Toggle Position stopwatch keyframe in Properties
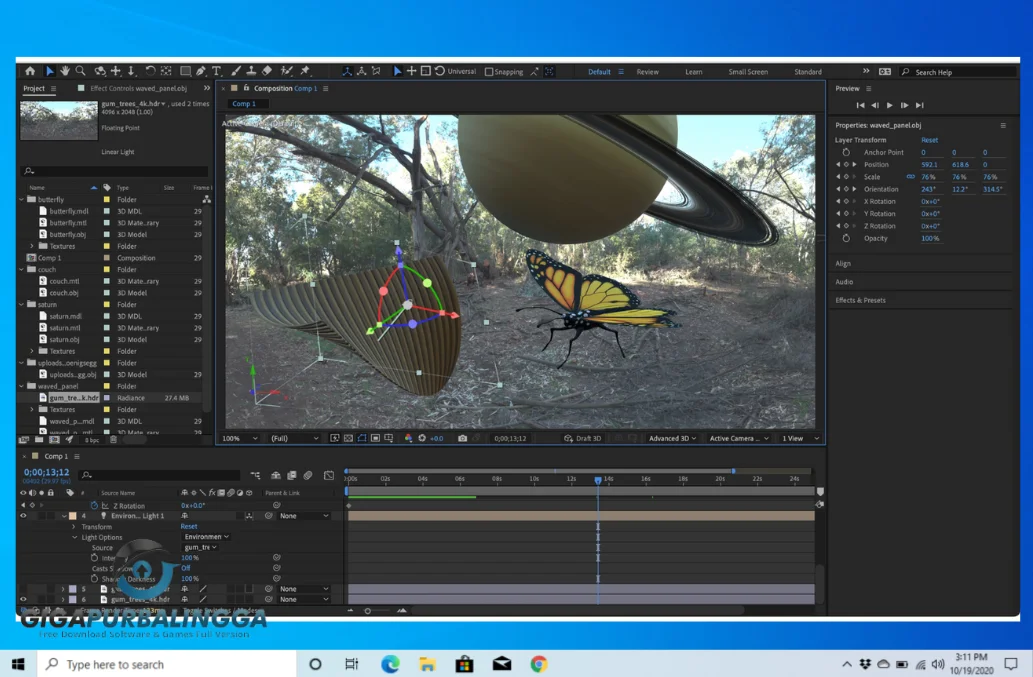Viewport: 1033px width, 677px height. 847,165
